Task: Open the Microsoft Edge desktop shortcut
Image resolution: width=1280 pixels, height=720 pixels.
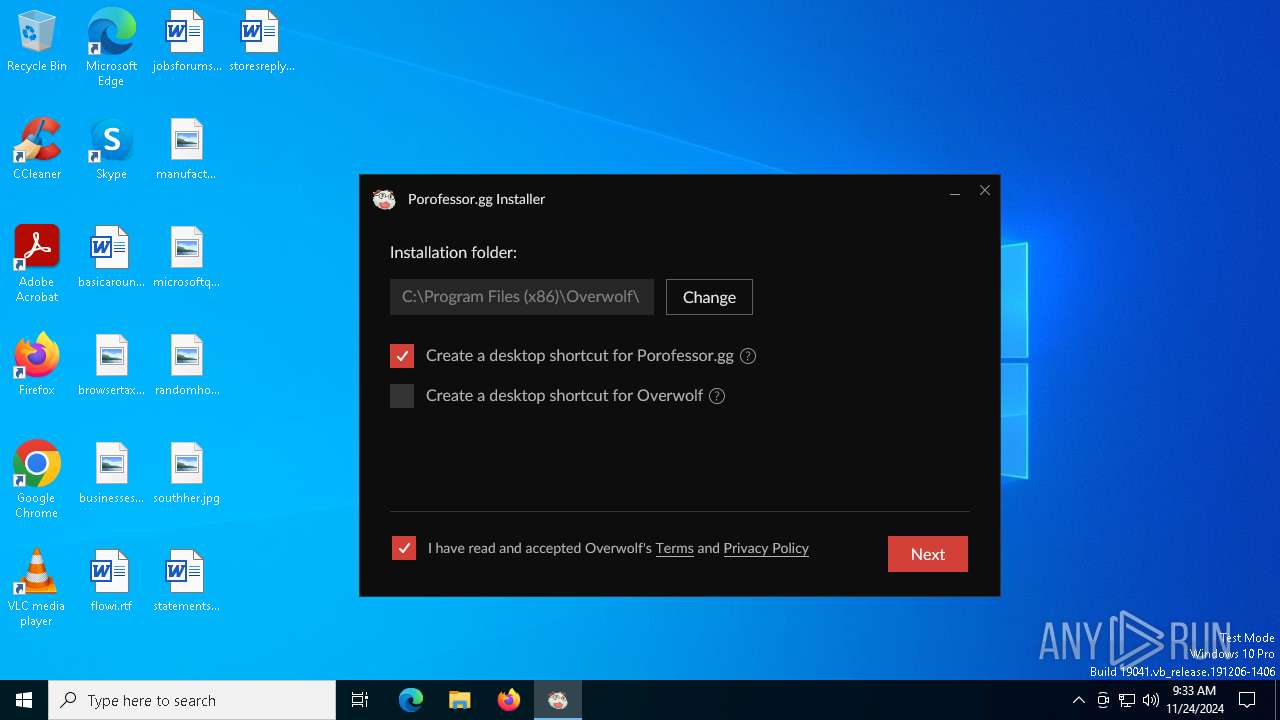Action: (111, 48)
